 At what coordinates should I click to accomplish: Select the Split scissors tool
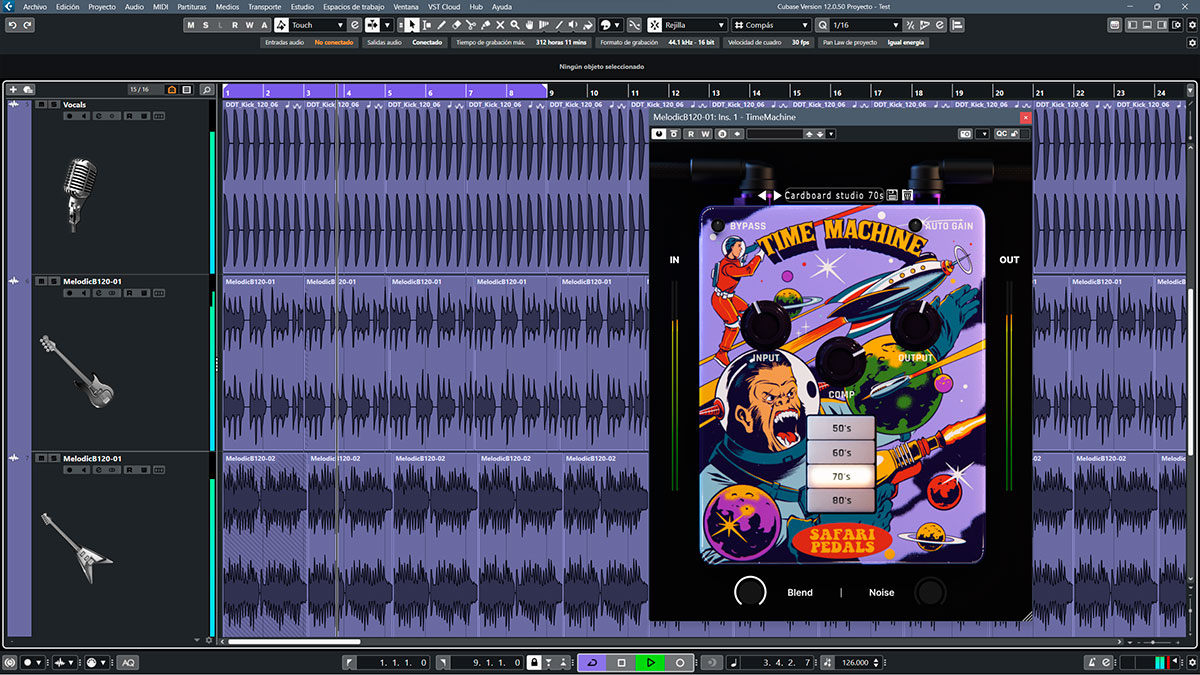tap(471, 25)
